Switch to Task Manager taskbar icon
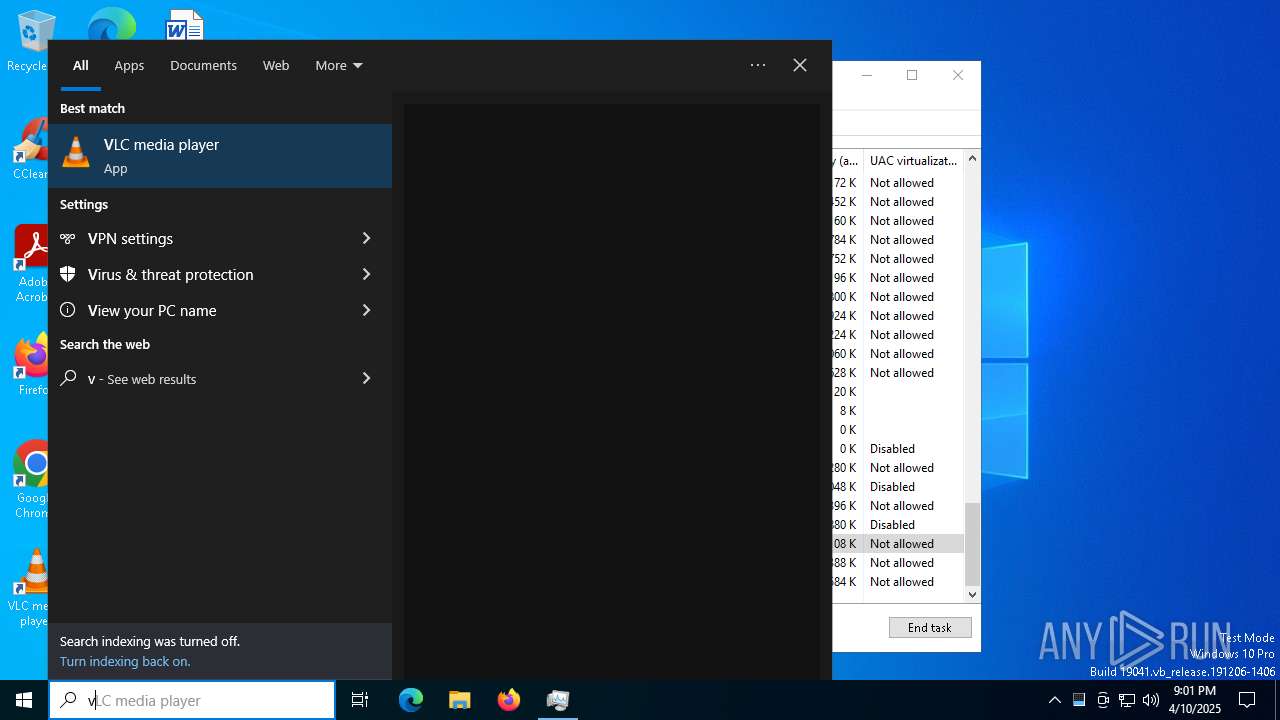Viewport: 1280px width, 720px height. [558, 700]
